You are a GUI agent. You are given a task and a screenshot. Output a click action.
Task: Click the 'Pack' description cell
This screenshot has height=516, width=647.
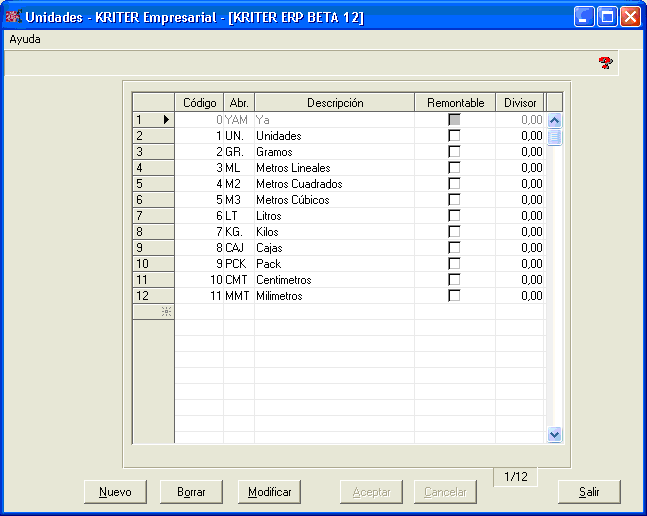click(x=334, y=264)
